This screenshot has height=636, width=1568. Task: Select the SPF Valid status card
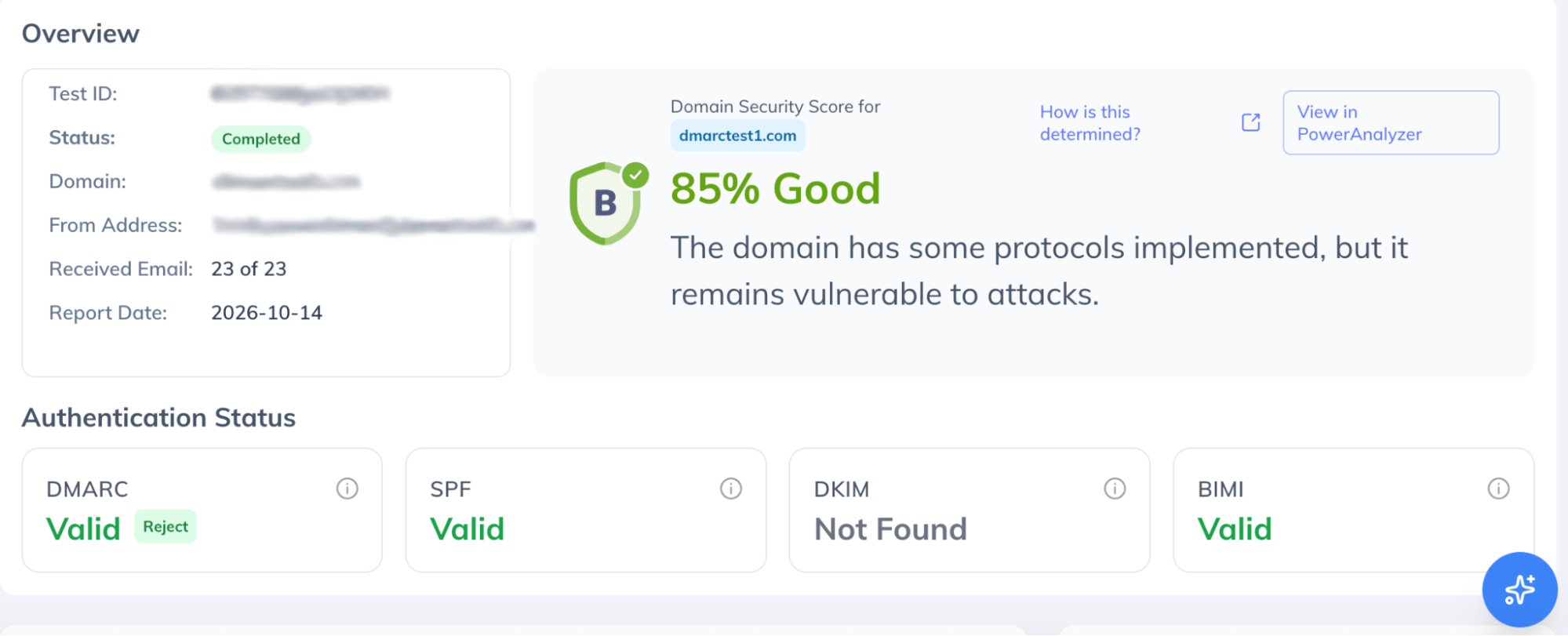pos(586,511)
